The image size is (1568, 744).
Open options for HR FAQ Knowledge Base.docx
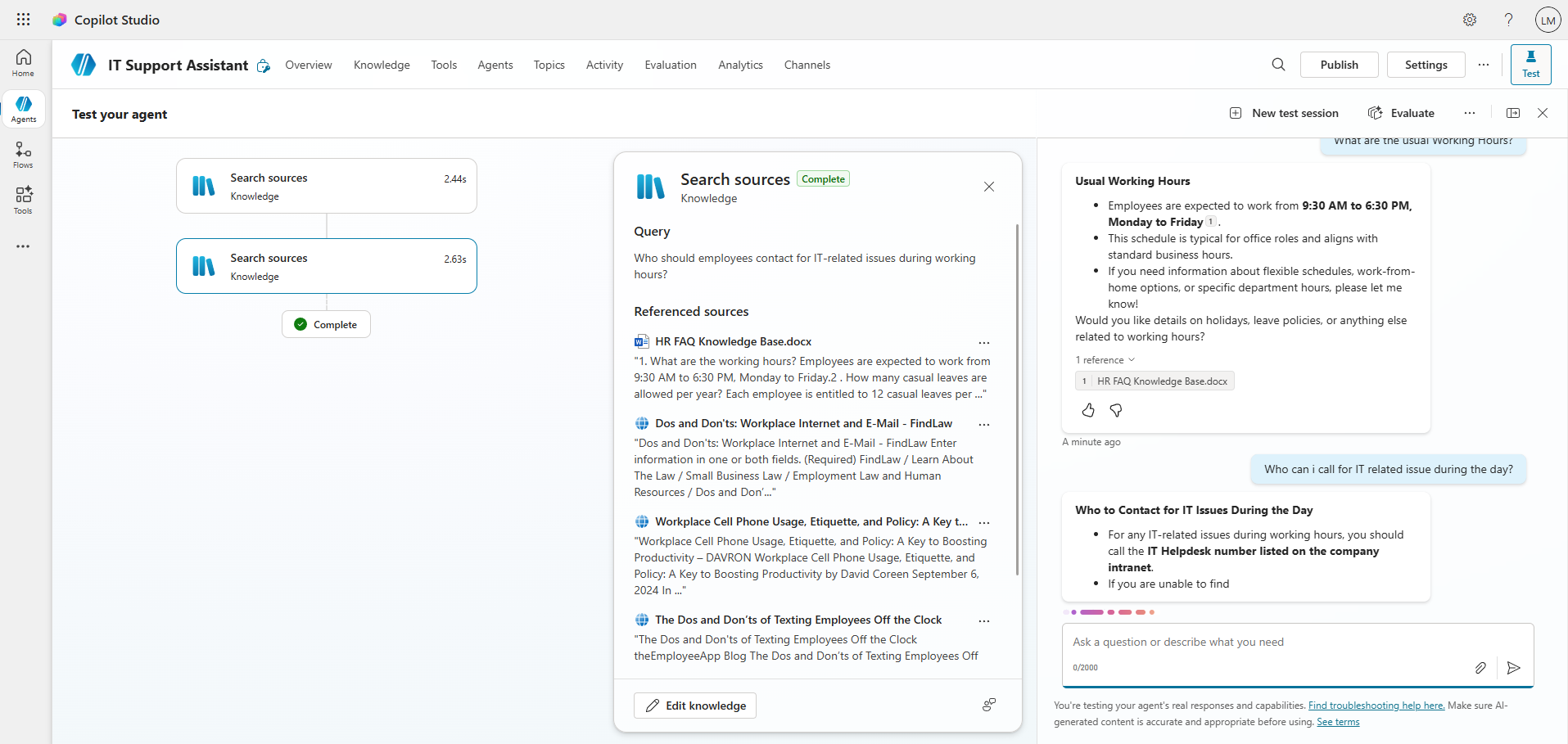click(x=983, y=342)
